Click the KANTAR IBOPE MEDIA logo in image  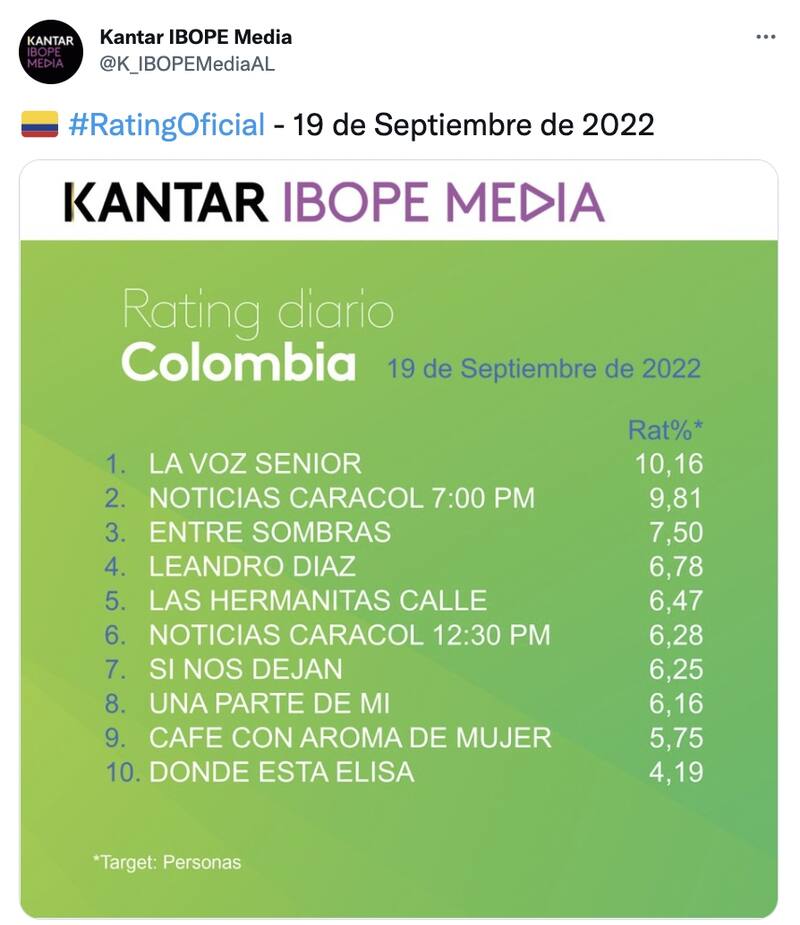point(334,202)
